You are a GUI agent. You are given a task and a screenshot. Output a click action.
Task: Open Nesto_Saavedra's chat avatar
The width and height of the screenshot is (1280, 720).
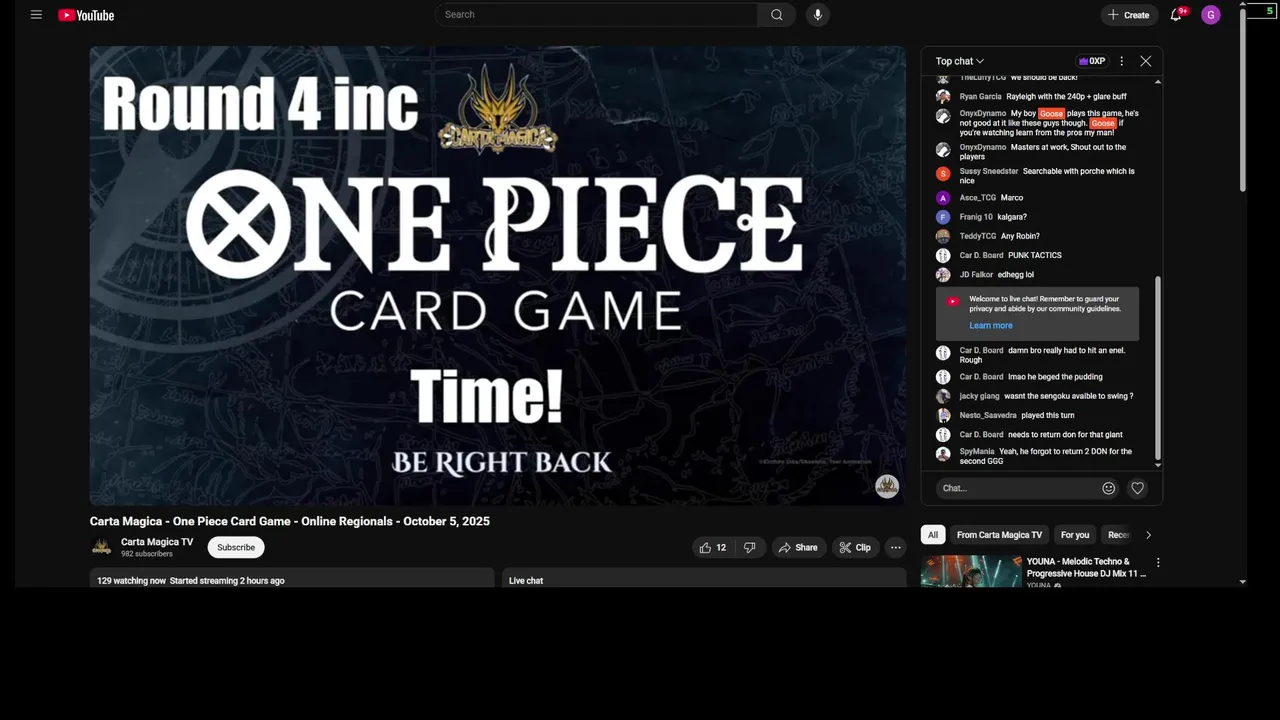point(943,415)
